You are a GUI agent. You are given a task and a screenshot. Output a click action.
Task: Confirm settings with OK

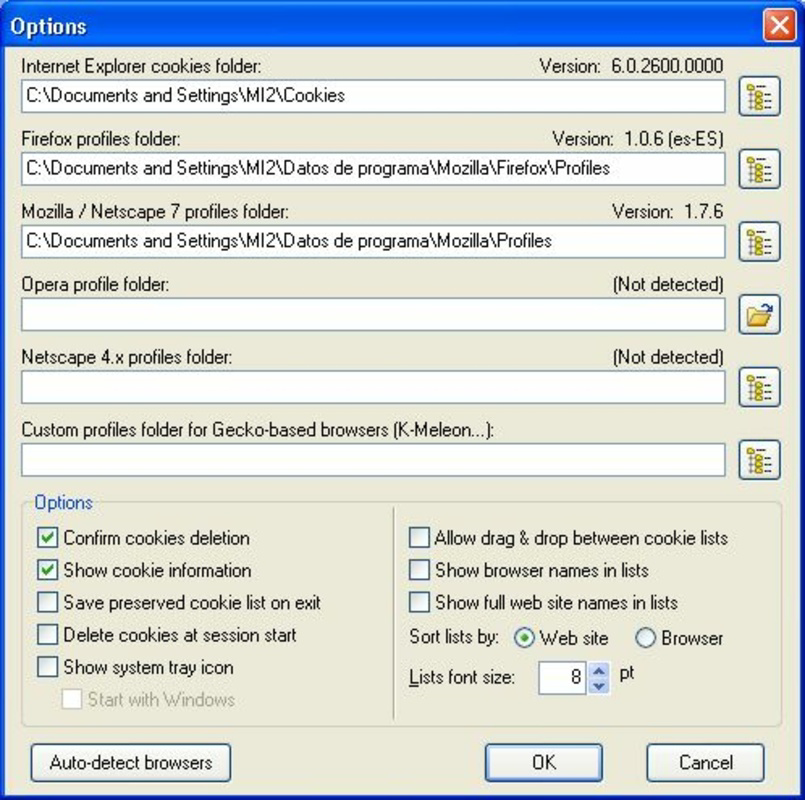[x=544, y=763]
